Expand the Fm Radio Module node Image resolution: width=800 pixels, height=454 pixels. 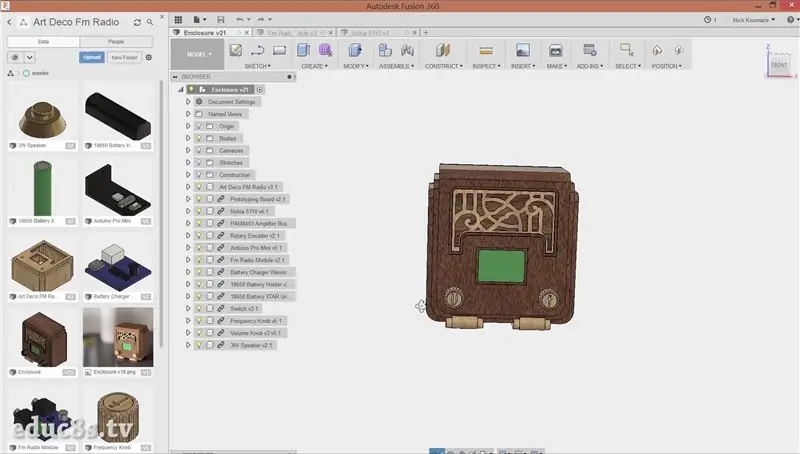pyautogui.click(x=188, y=260)
